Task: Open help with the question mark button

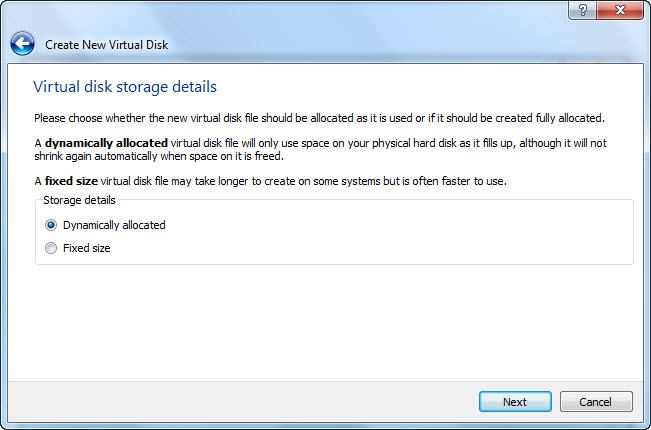Action: (582, 10)
